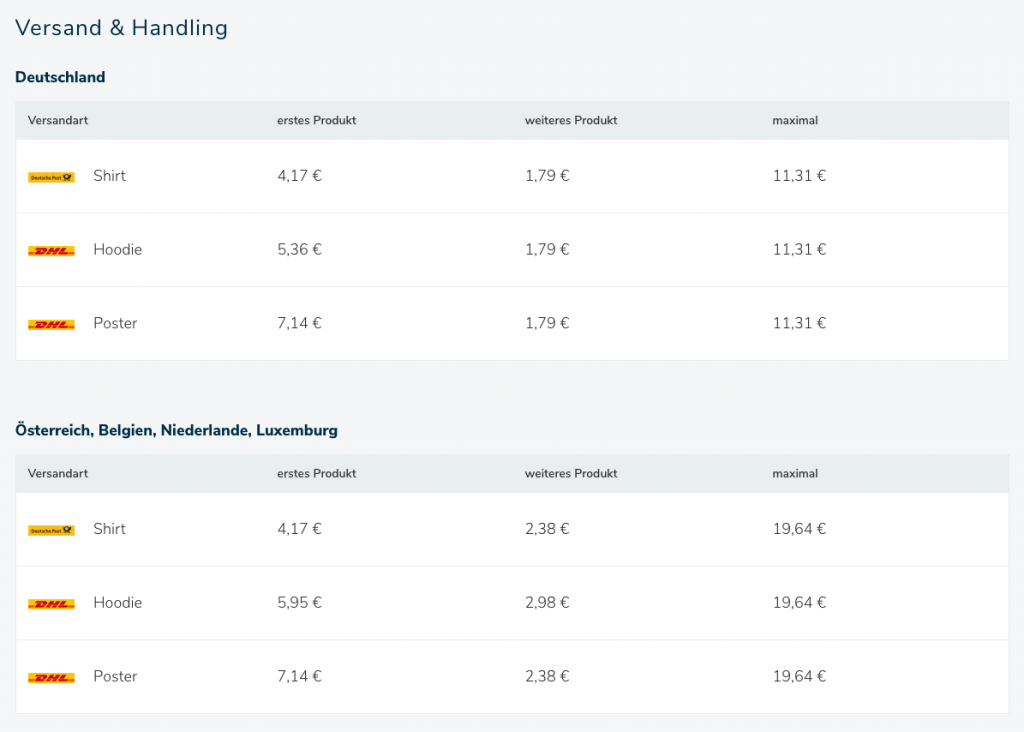Select the Deutschland section title
This screenshot has height=732, width=1024.
point(60,77)
